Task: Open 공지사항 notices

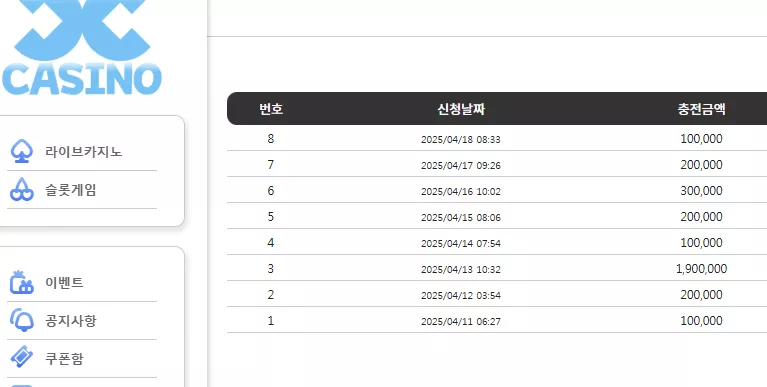Action: click(x=82, y=320)
